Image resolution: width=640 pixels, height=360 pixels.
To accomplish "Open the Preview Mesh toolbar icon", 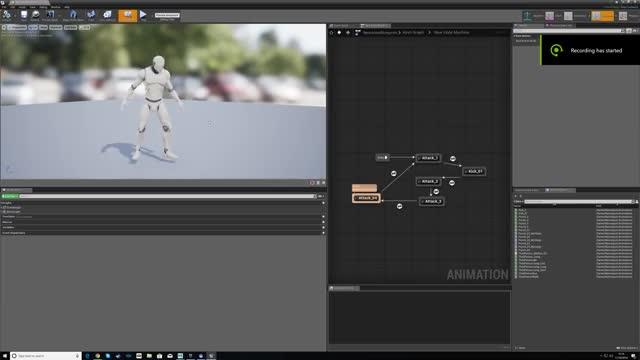I will pos(50,15).
